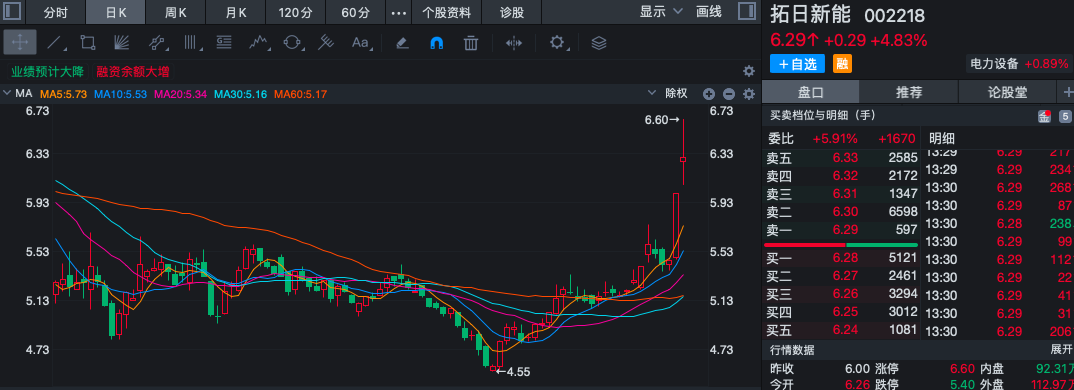Toggle the 画线 drawing tools

(709, 11)
